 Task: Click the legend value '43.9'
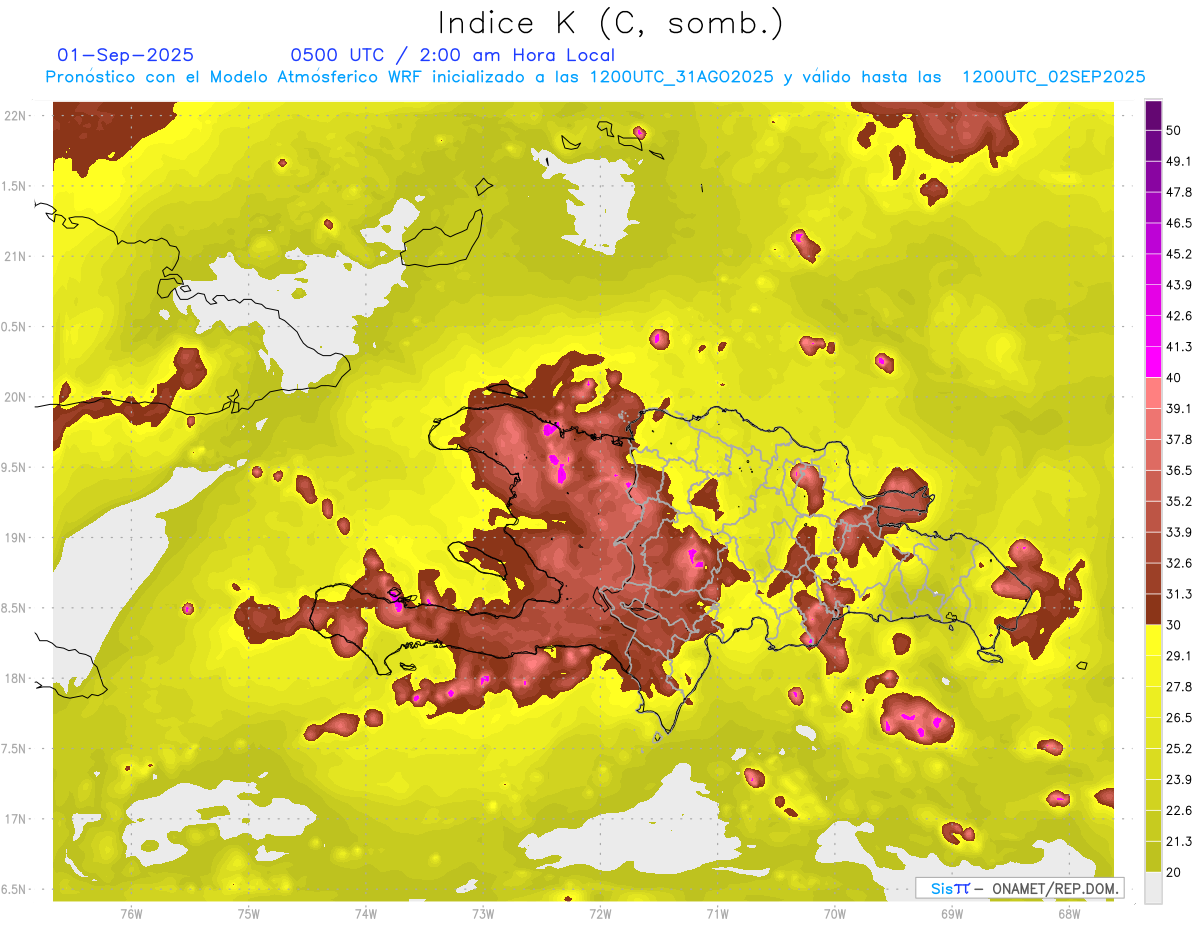1179,285
